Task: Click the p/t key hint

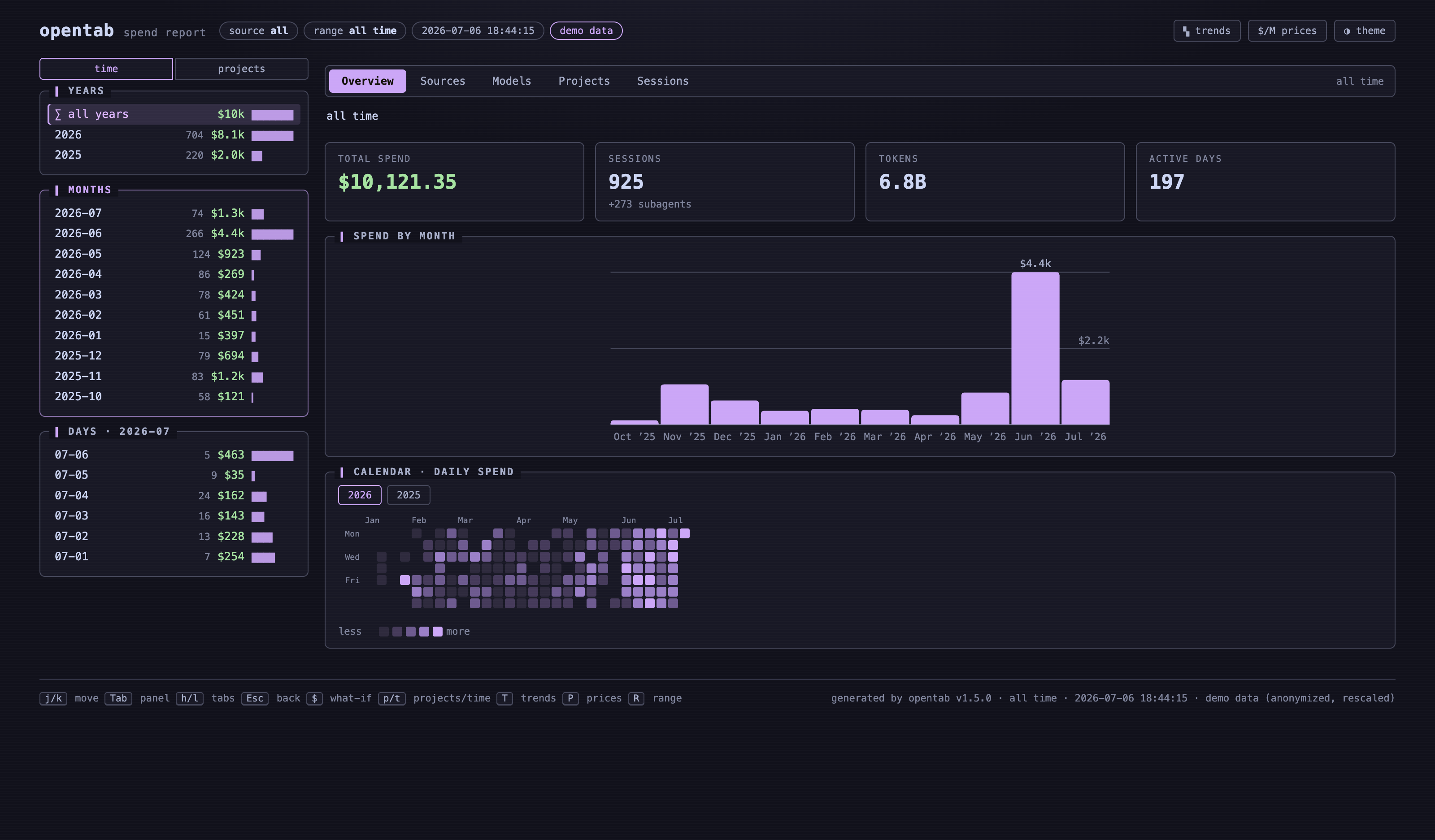Action: coord(392,698)
